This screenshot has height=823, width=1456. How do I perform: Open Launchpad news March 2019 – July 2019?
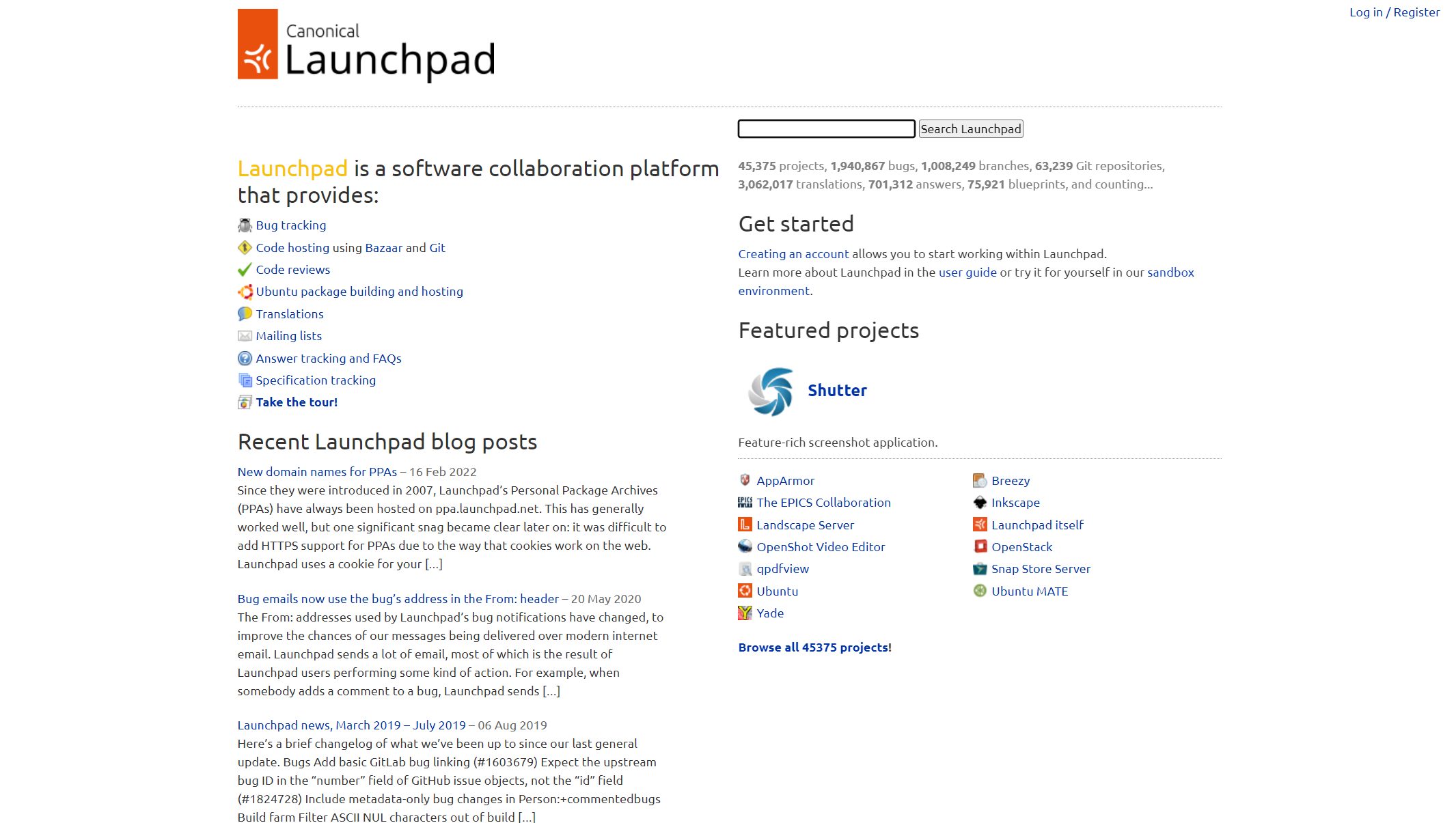point(351,725)
